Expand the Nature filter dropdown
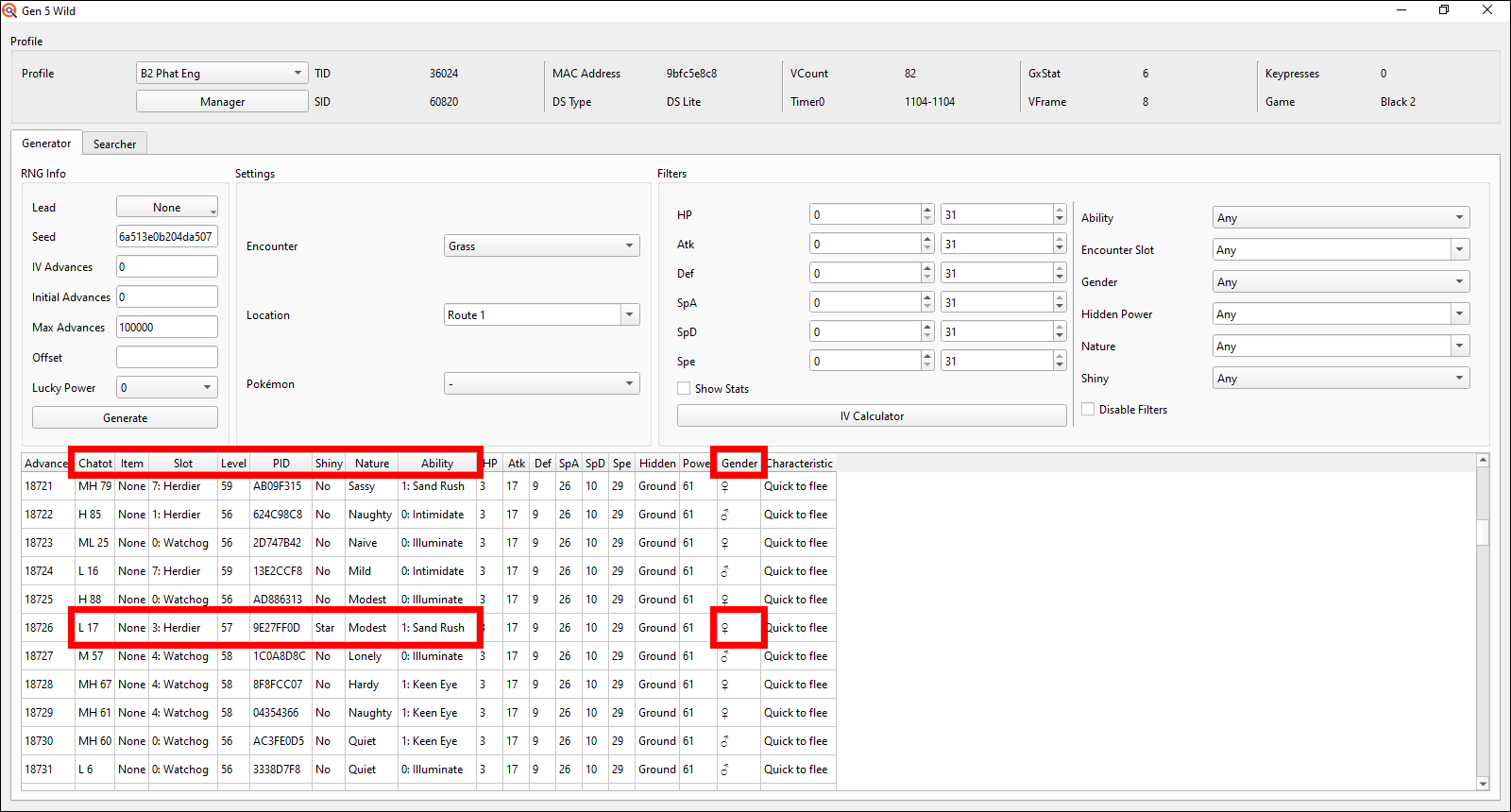Viewport: 1511px width, 812px height. point(1340,347)
